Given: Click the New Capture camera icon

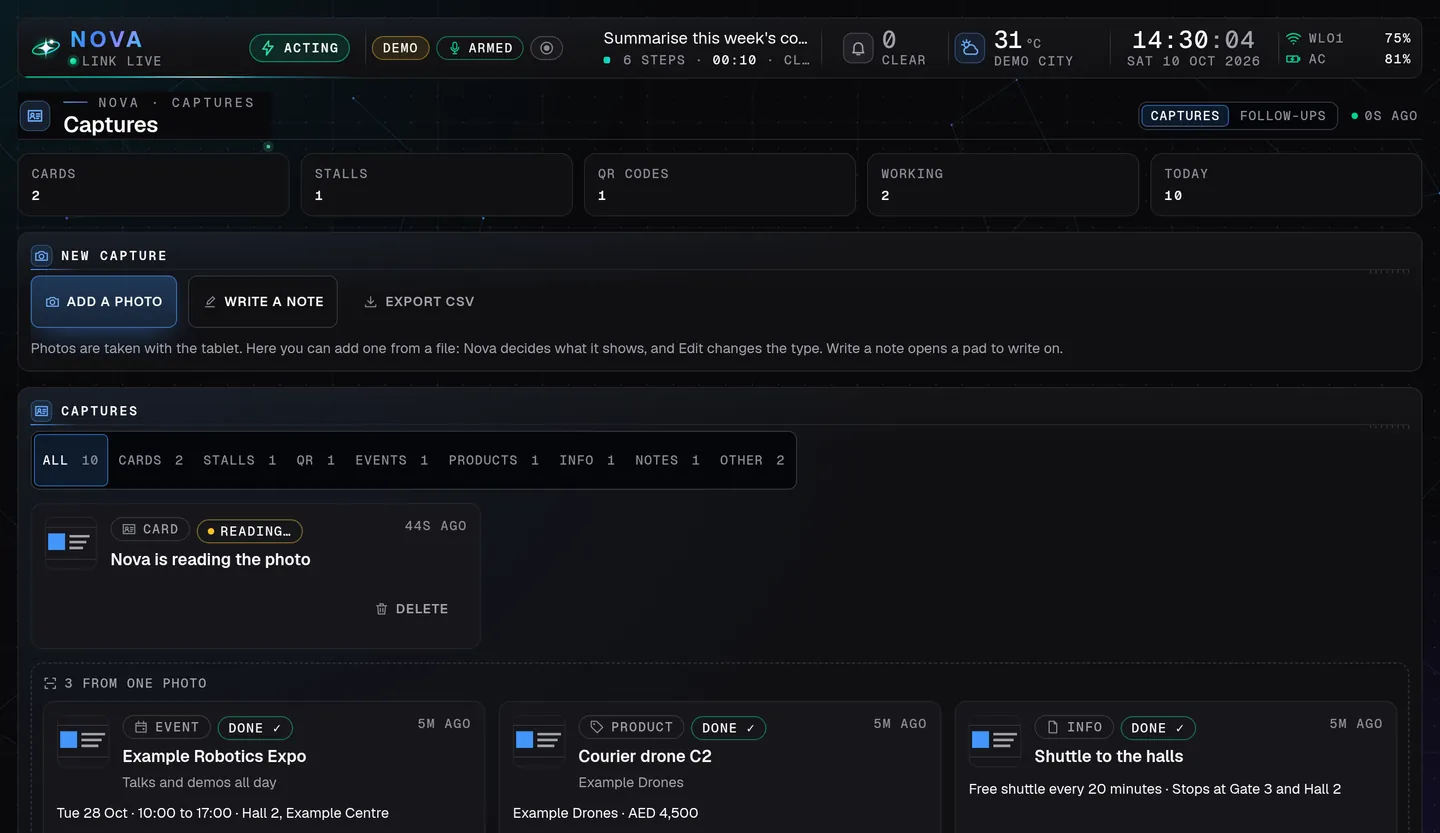Looking at the screenshot, I should tap(41, 256).
